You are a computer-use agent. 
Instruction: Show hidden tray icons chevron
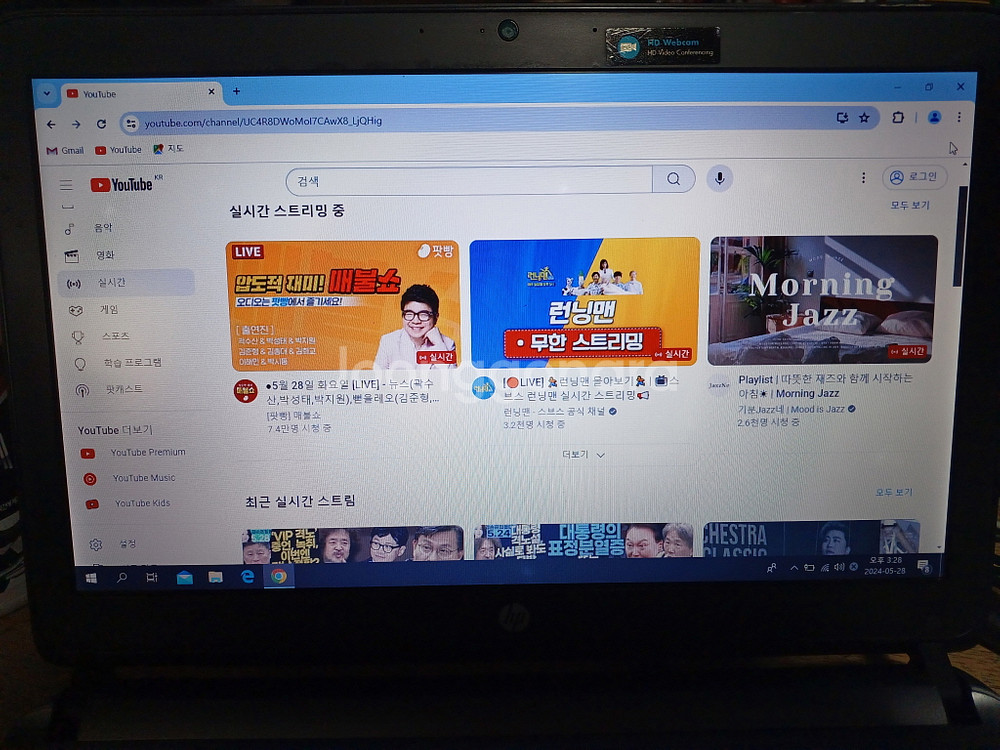tap(794, 568)
